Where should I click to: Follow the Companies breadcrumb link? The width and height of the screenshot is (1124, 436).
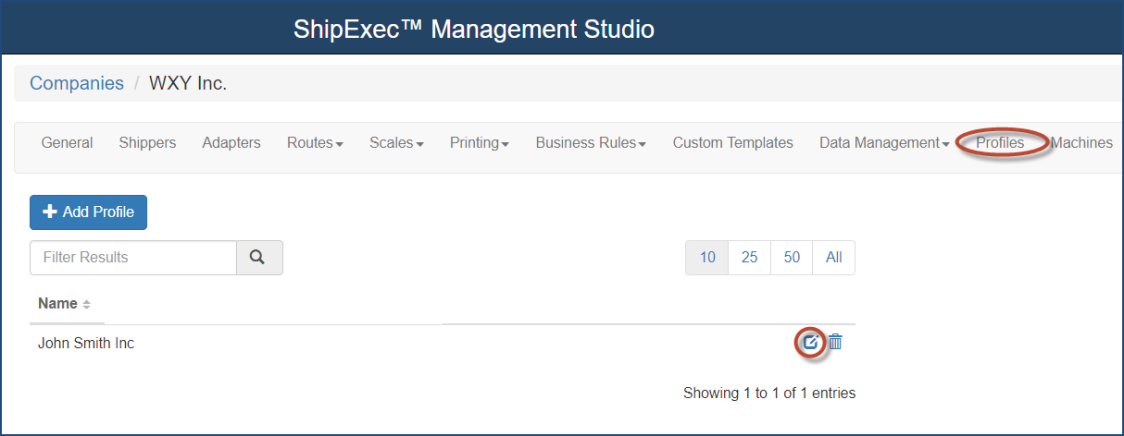77,83
